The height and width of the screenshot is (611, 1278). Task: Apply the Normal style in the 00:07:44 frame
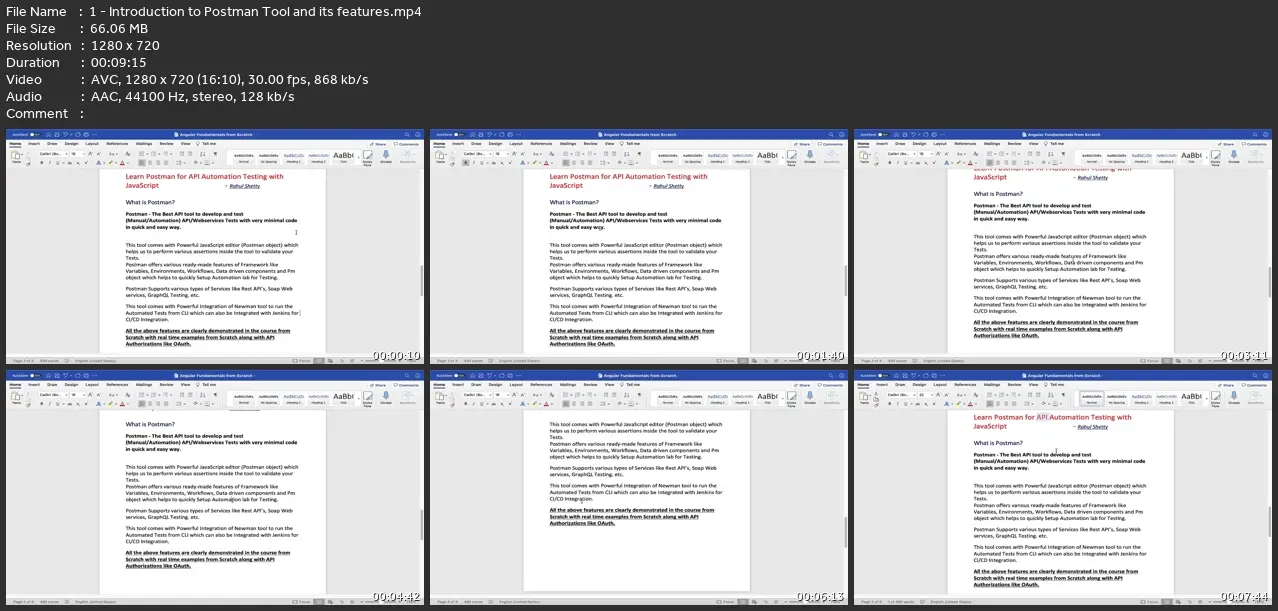tap(1091, 399)
